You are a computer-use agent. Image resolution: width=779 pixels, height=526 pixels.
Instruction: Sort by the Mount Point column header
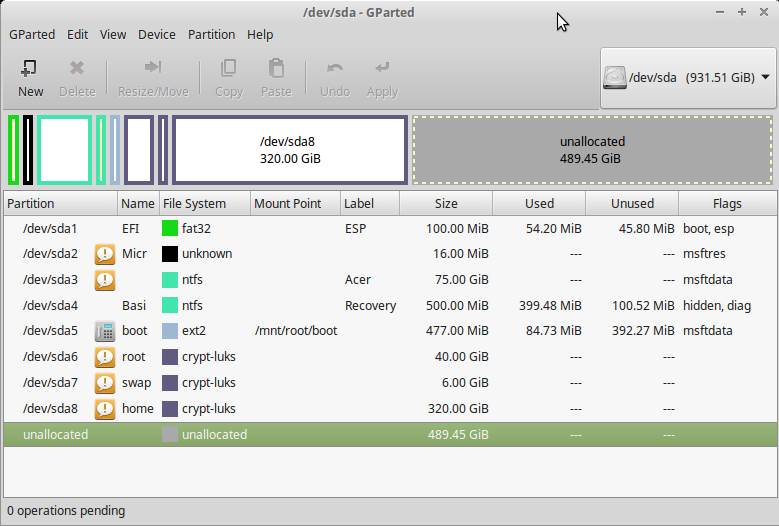[x=296, y=204]
